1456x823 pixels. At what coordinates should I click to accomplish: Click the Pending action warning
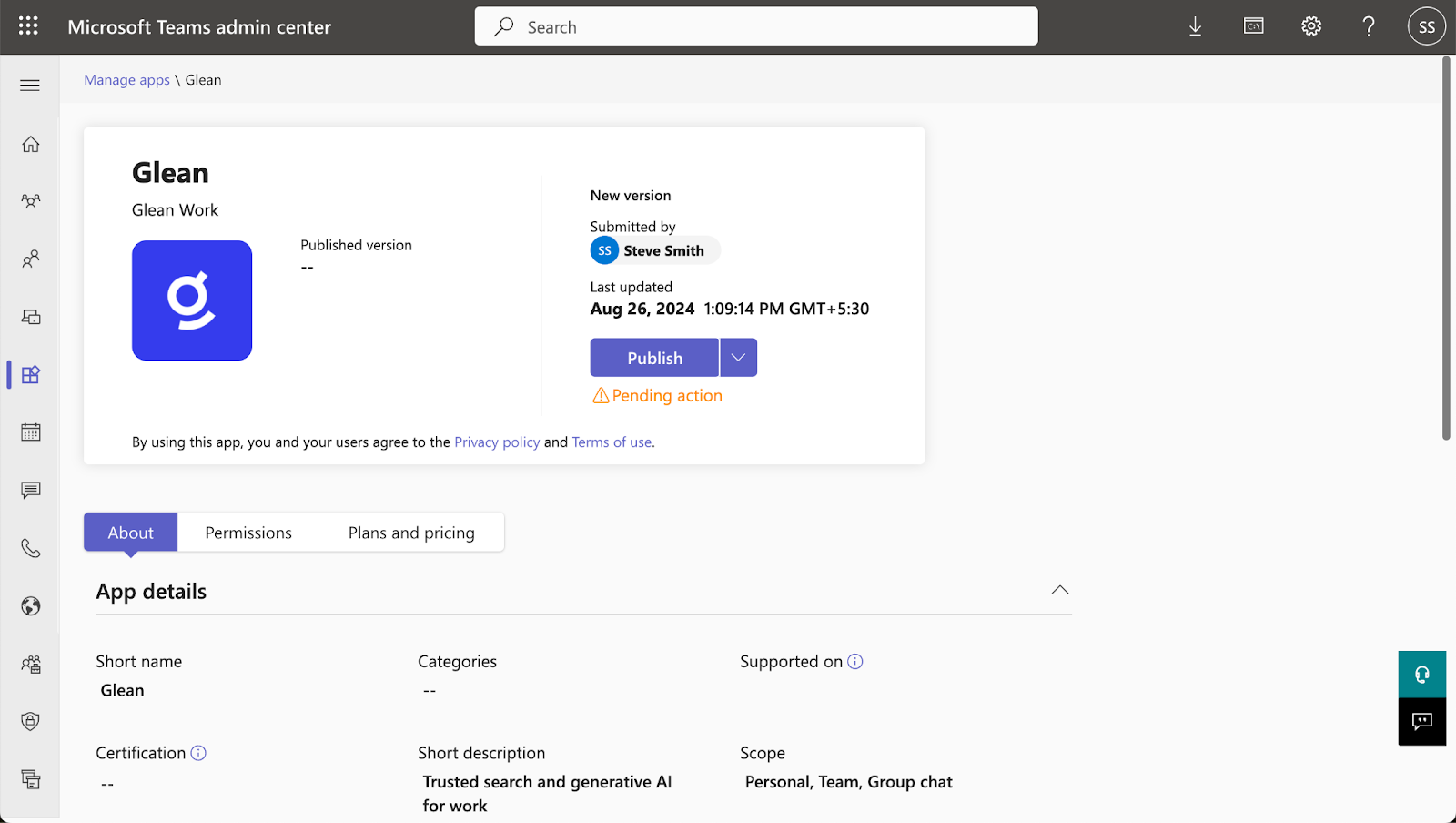pyautogui.click(x=657, y=396)
